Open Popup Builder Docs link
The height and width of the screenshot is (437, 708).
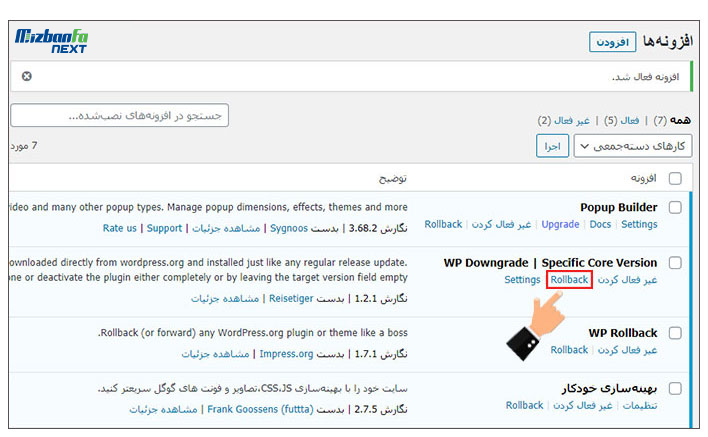[x=600, y=224]
